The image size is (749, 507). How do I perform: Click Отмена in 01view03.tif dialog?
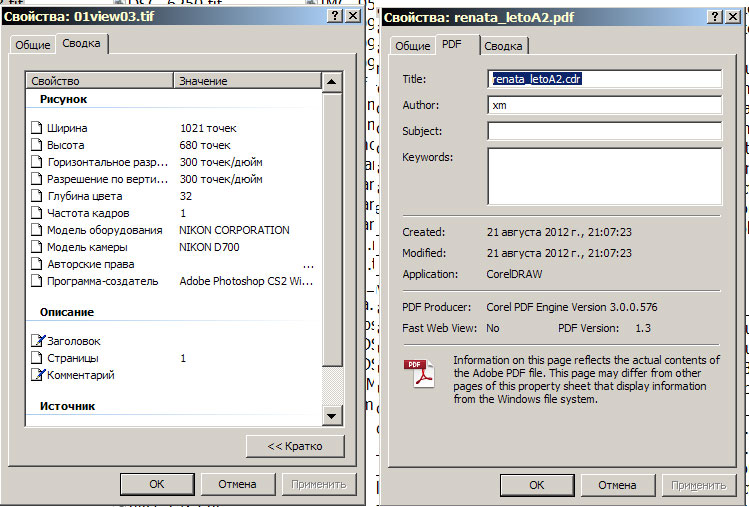coord(237,484)
